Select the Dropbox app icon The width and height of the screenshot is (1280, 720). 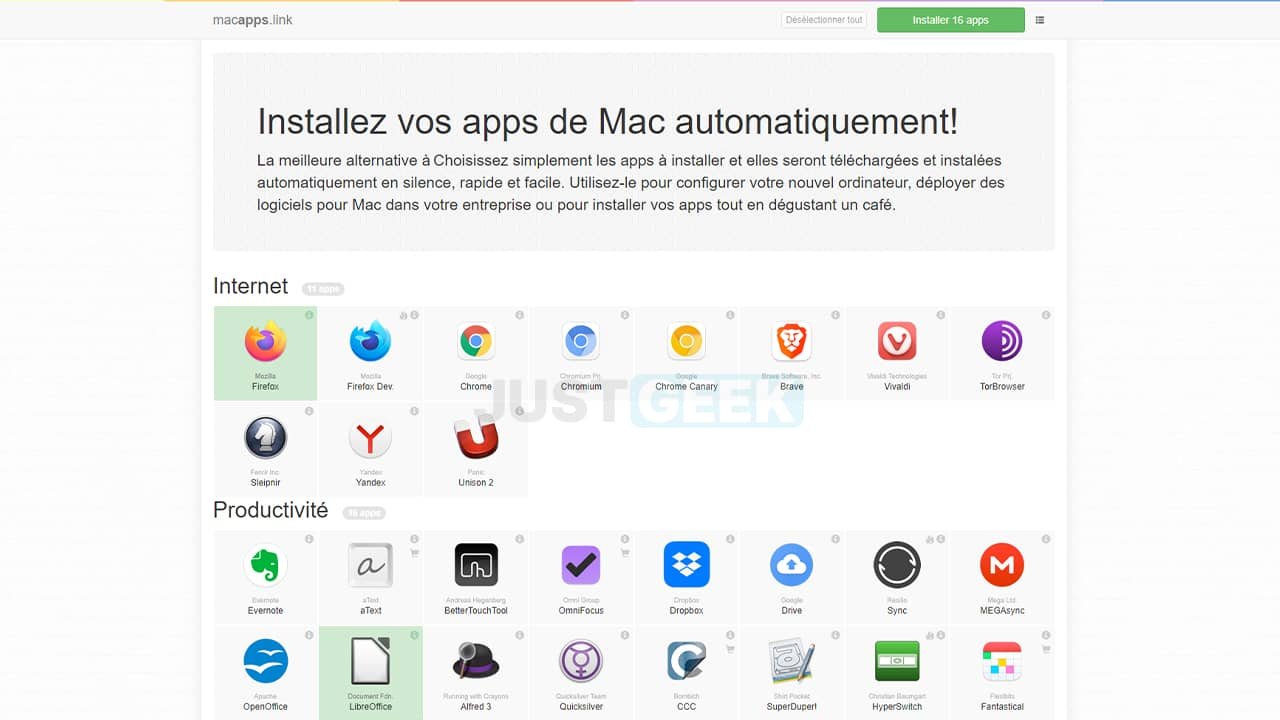(x=686, y=566)
